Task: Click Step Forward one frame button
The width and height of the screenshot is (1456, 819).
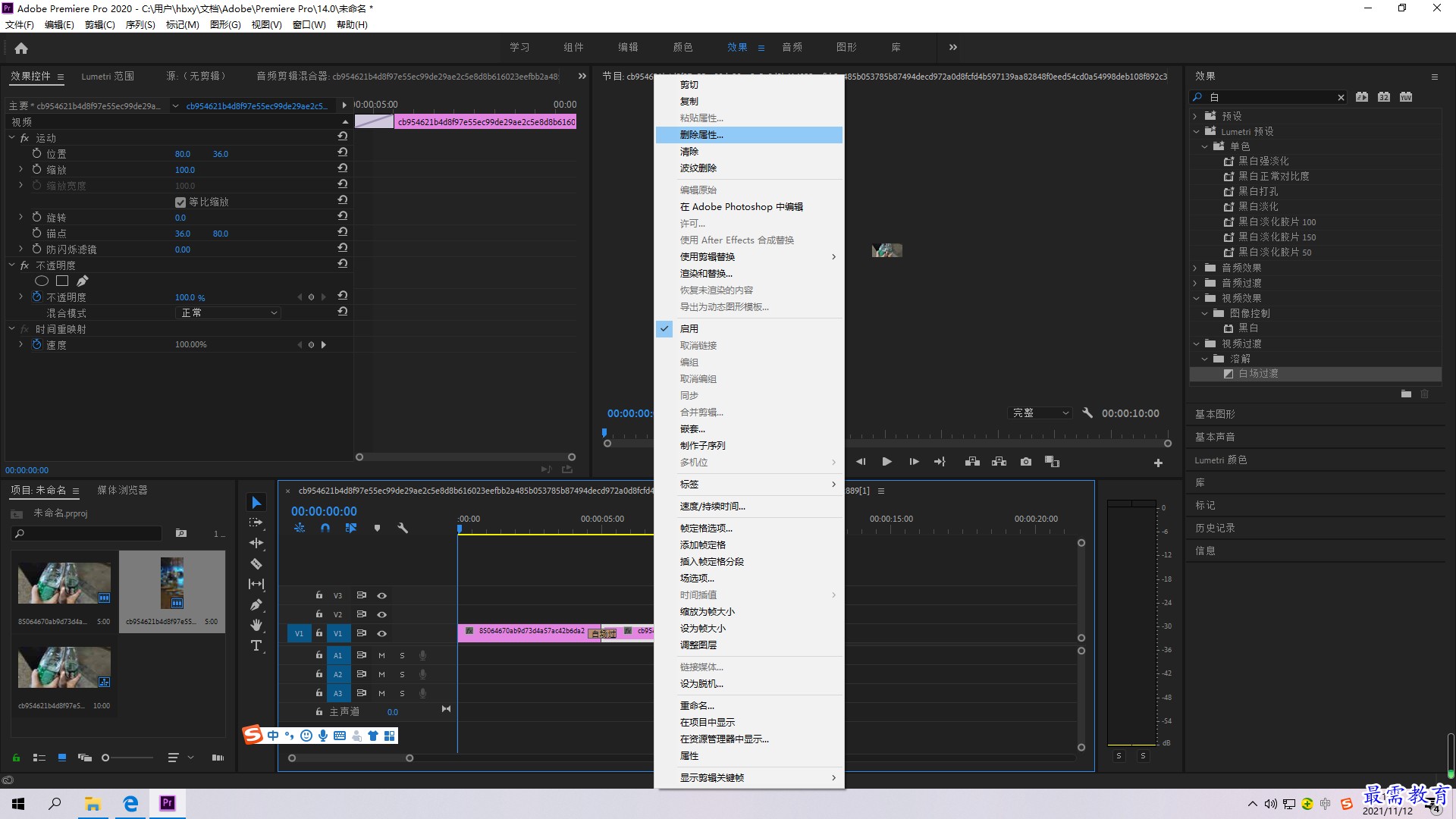Action: tap(914, 462)
